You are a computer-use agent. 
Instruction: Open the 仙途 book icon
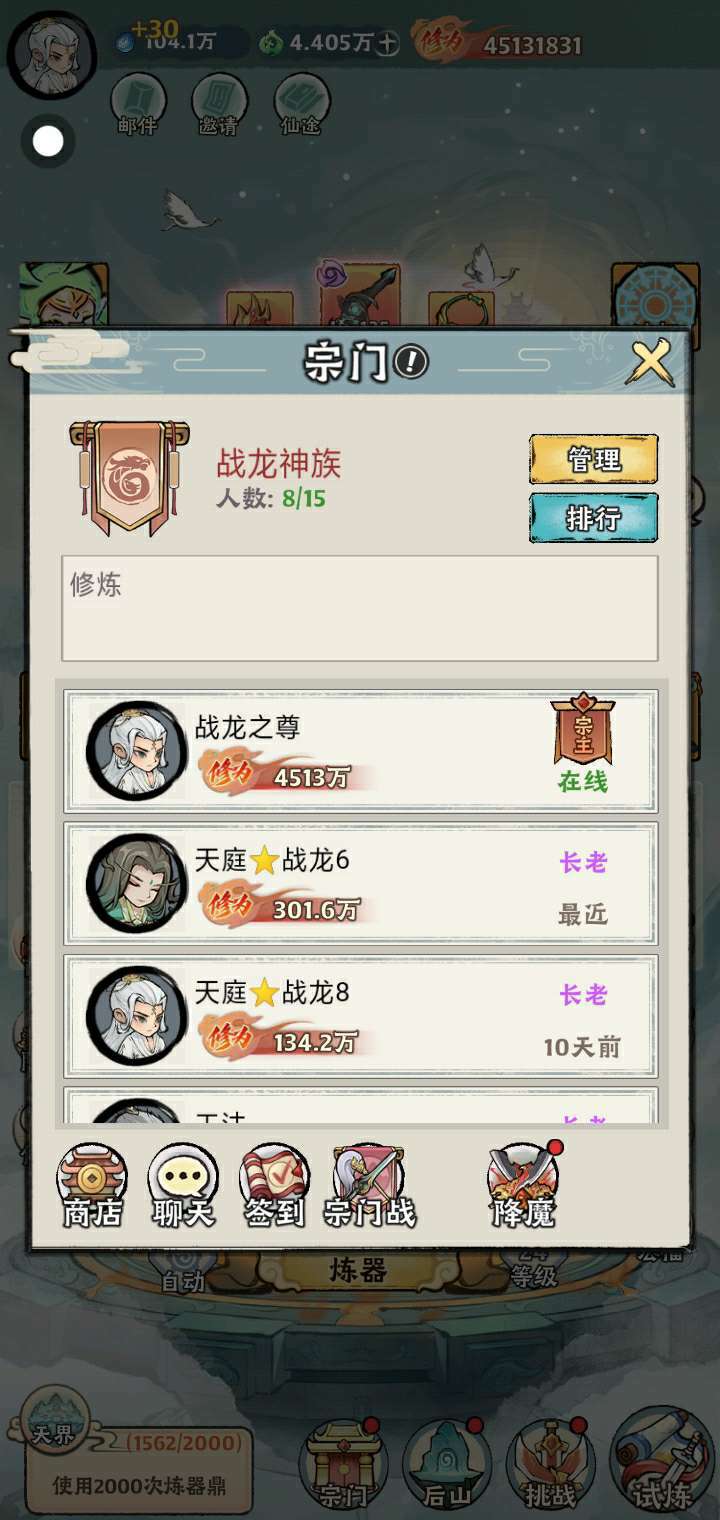(x=301, y=103)
